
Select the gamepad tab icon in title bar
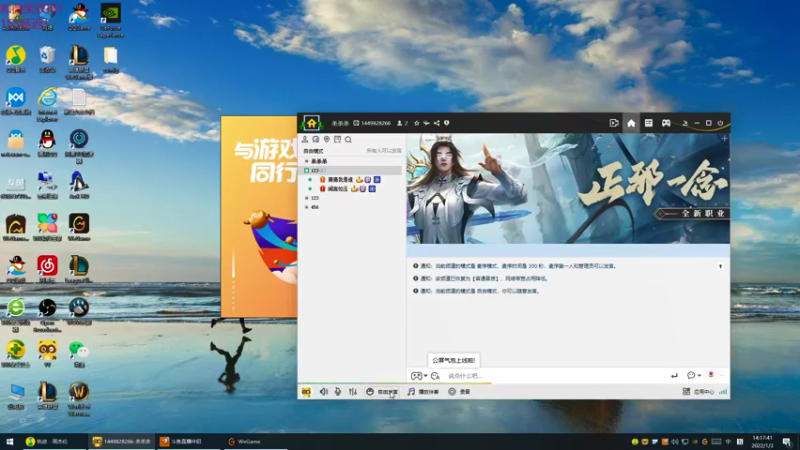[666, 123]
